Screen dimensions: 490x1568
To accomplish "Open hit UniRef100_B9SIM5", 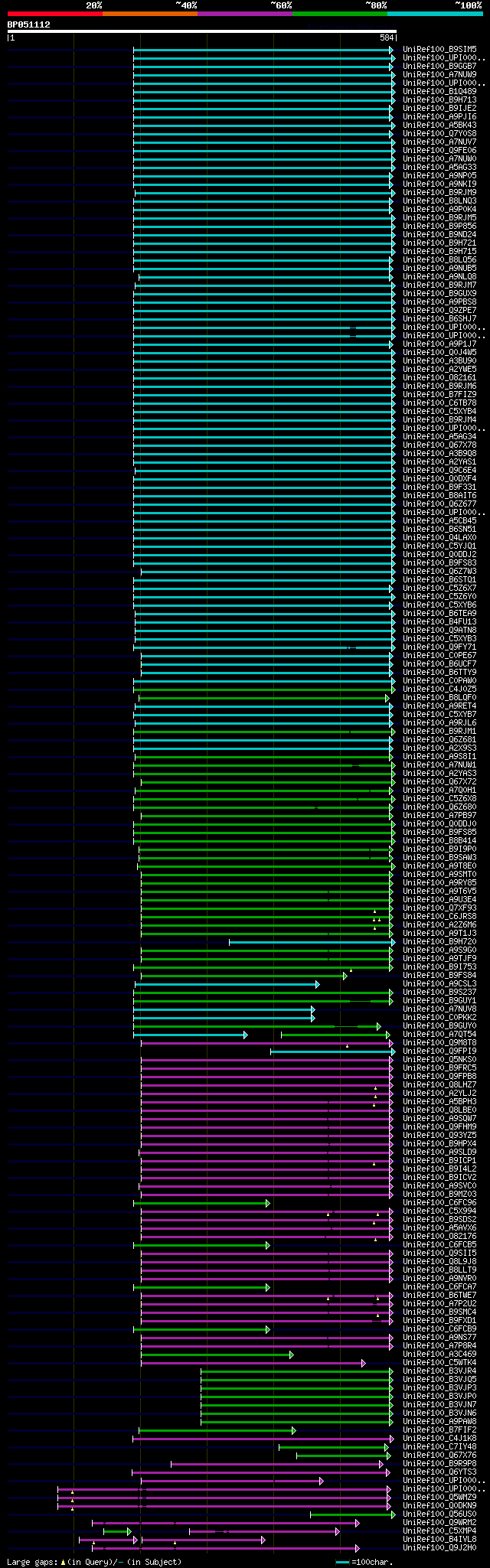I will tap(439, 50).
